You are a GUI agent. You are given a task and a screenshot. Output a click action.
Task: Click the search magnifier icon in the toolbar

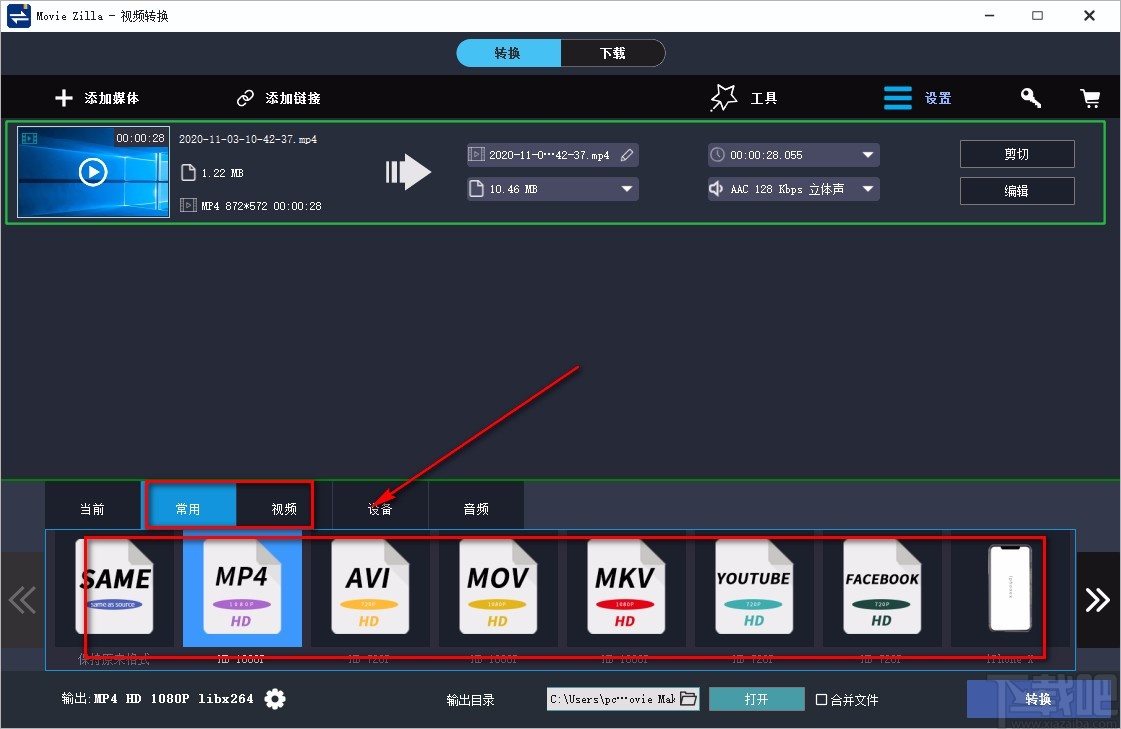(x=1030, y=97)
